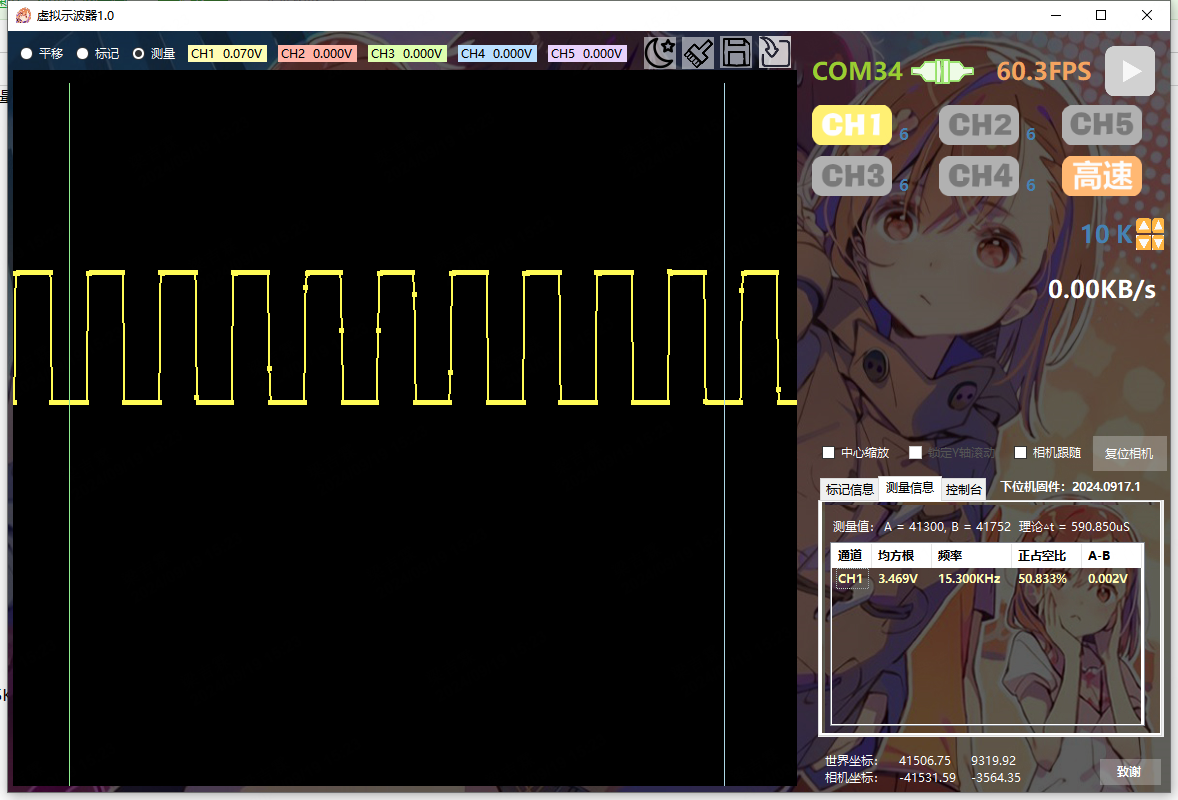Click the CH2 0.000V voltage label

(317, 53)
